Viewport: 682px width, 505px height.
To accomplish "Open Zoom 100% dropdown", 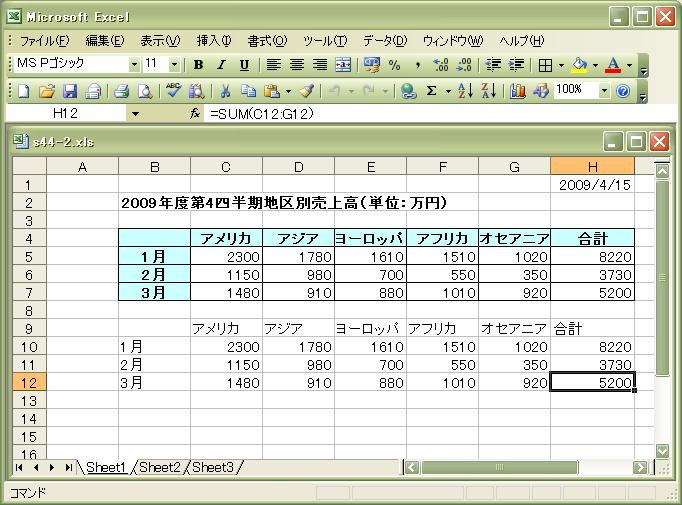I will [x=604, y=90].
